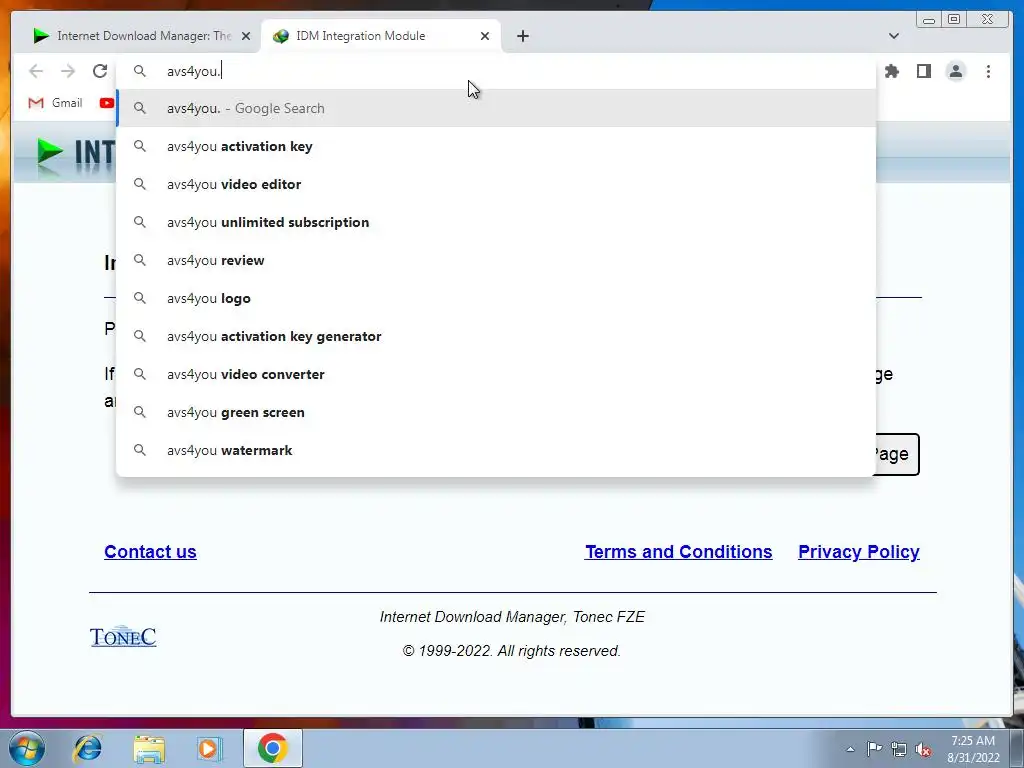The width and height of the screenshot is (1024, 768).
Task: Open the Terms and Conditions link
Action: (x=679, y=552)
